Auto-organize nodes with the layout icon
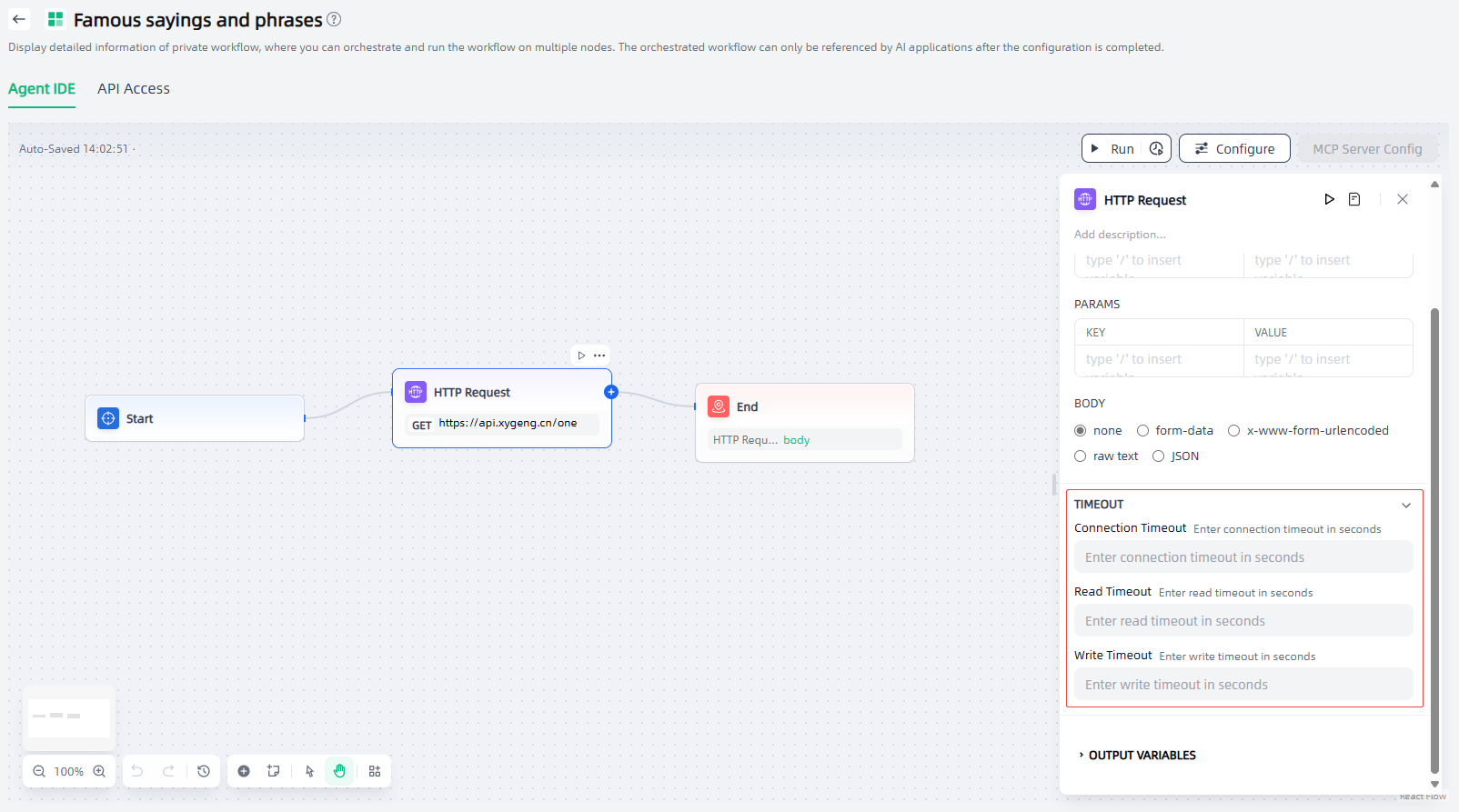This screenshot has width=1459, height=812. 375,771
